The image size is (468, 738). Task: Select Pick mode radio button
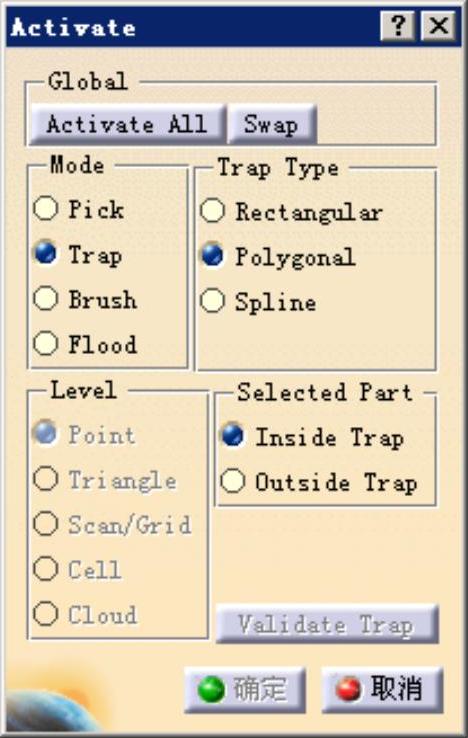coord(46,208)
